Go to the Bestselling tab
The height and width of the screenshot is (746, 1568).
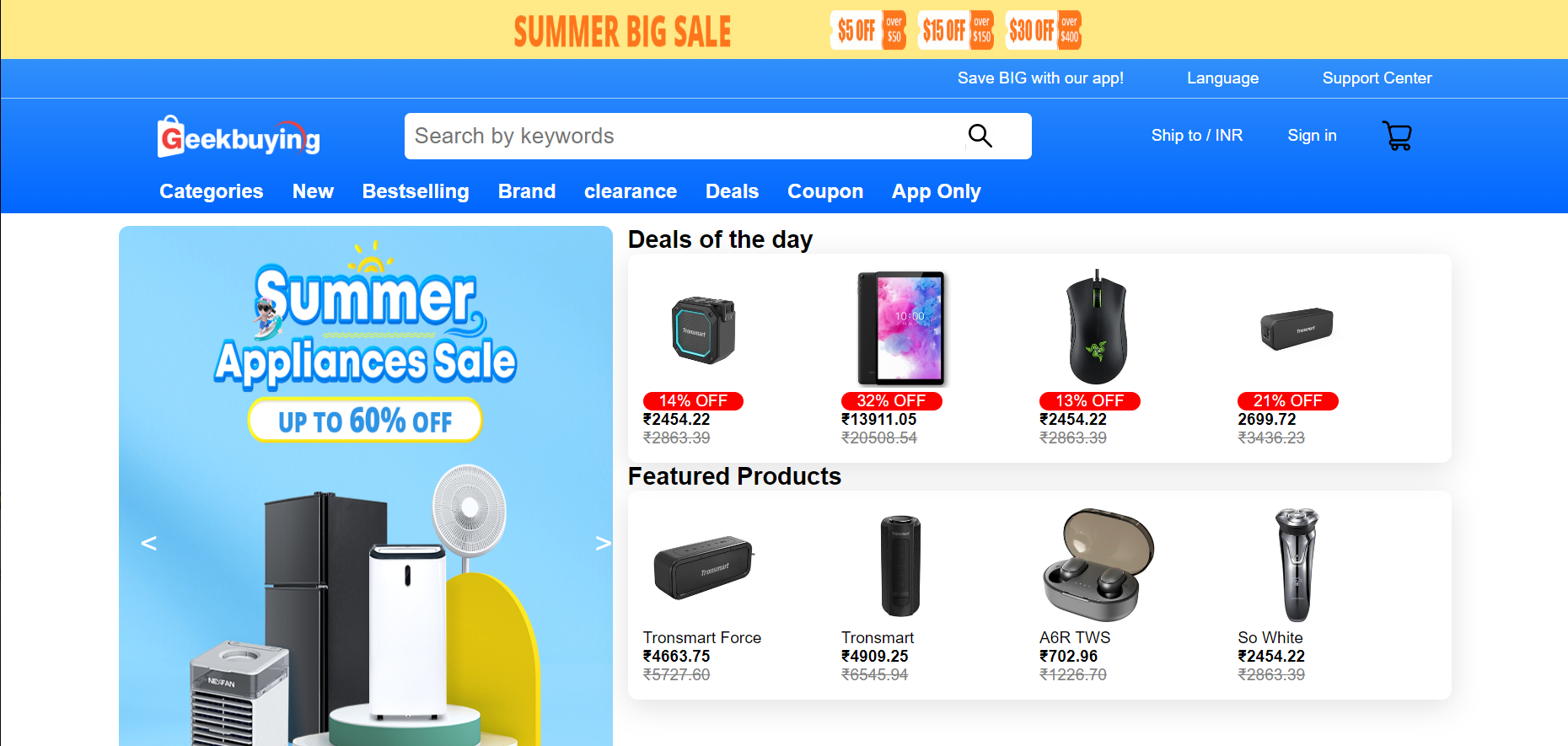pyautogui.click(x=416, y=191)
